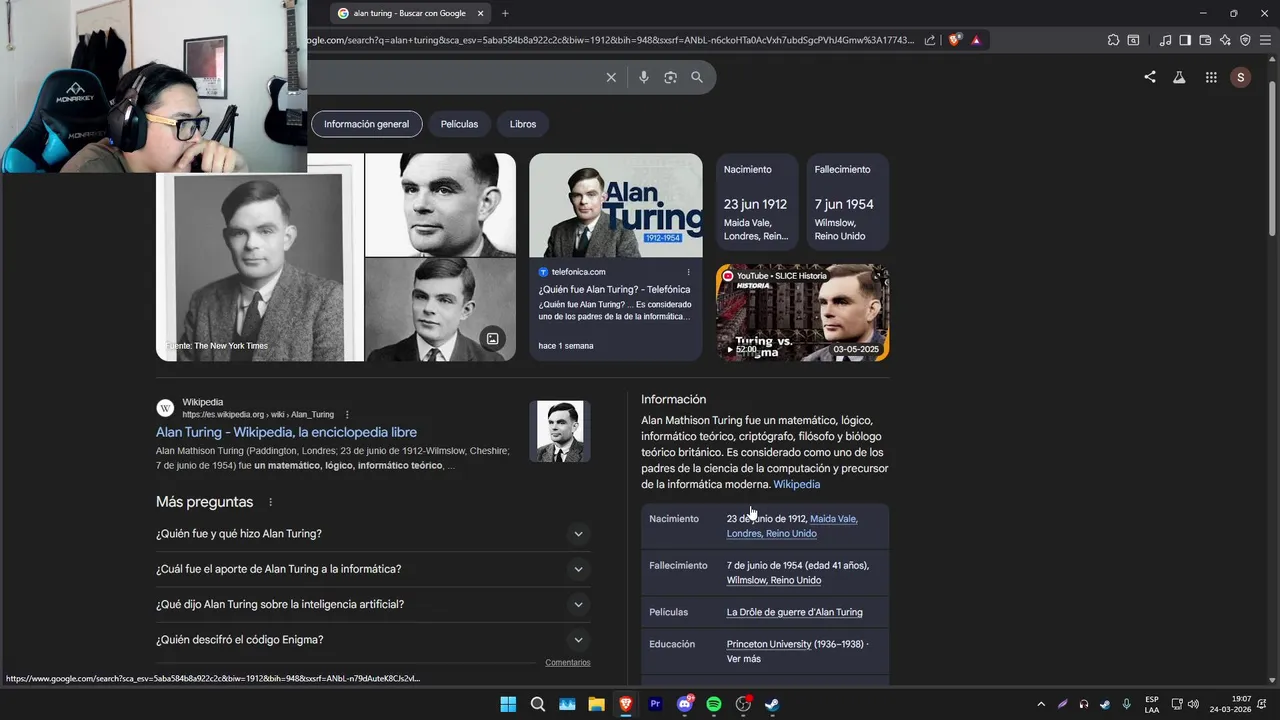Open Google Lens image search
Viewport: 1280px width, 720px height.
(x=670, y=77)
